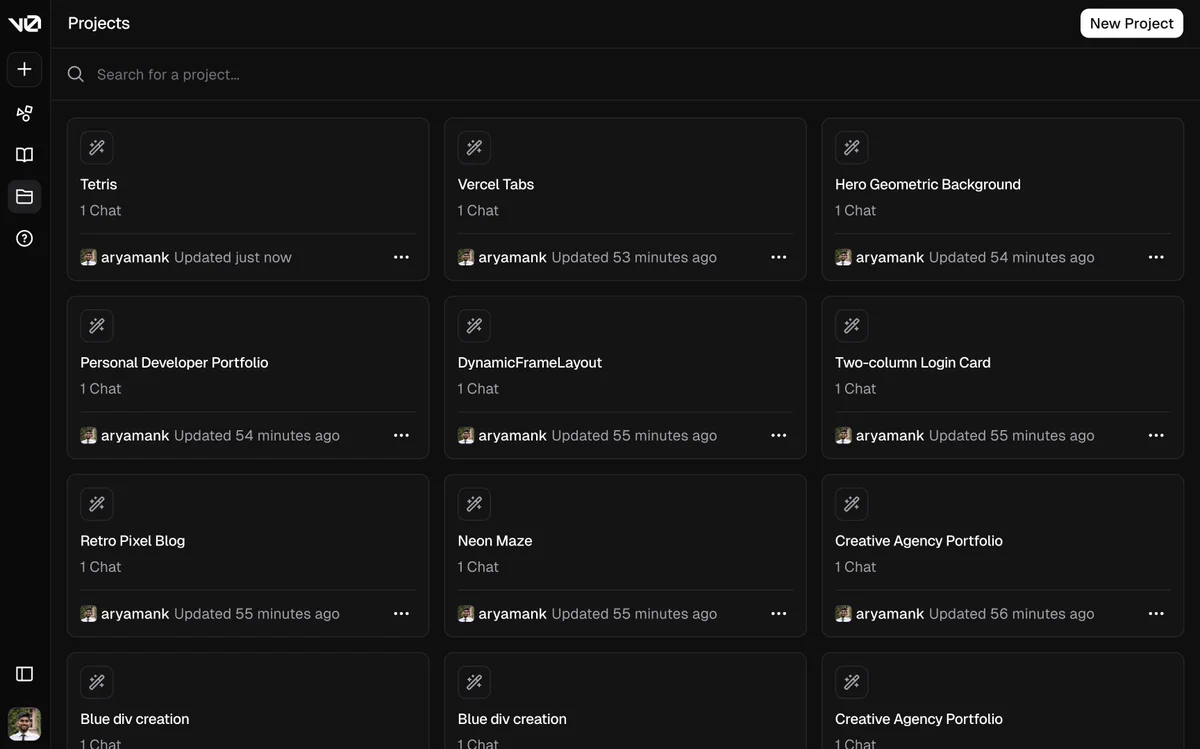The image size is (1200, 749).
Task: Open options menu for the Tetris project
Action: 401,257
